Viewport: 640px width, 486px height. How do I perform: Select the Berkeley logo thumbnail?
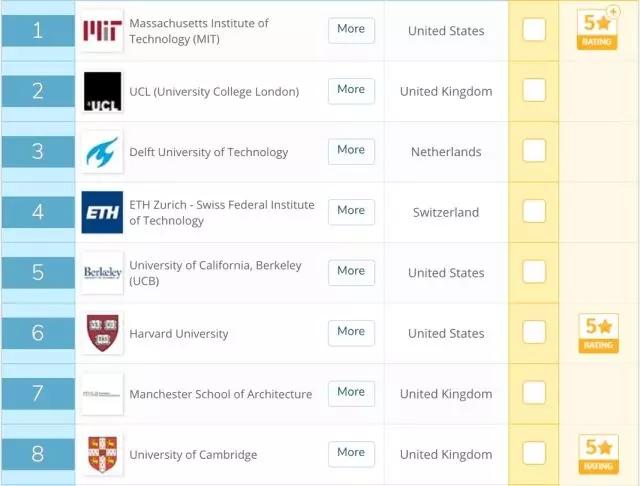coord(102,273)
